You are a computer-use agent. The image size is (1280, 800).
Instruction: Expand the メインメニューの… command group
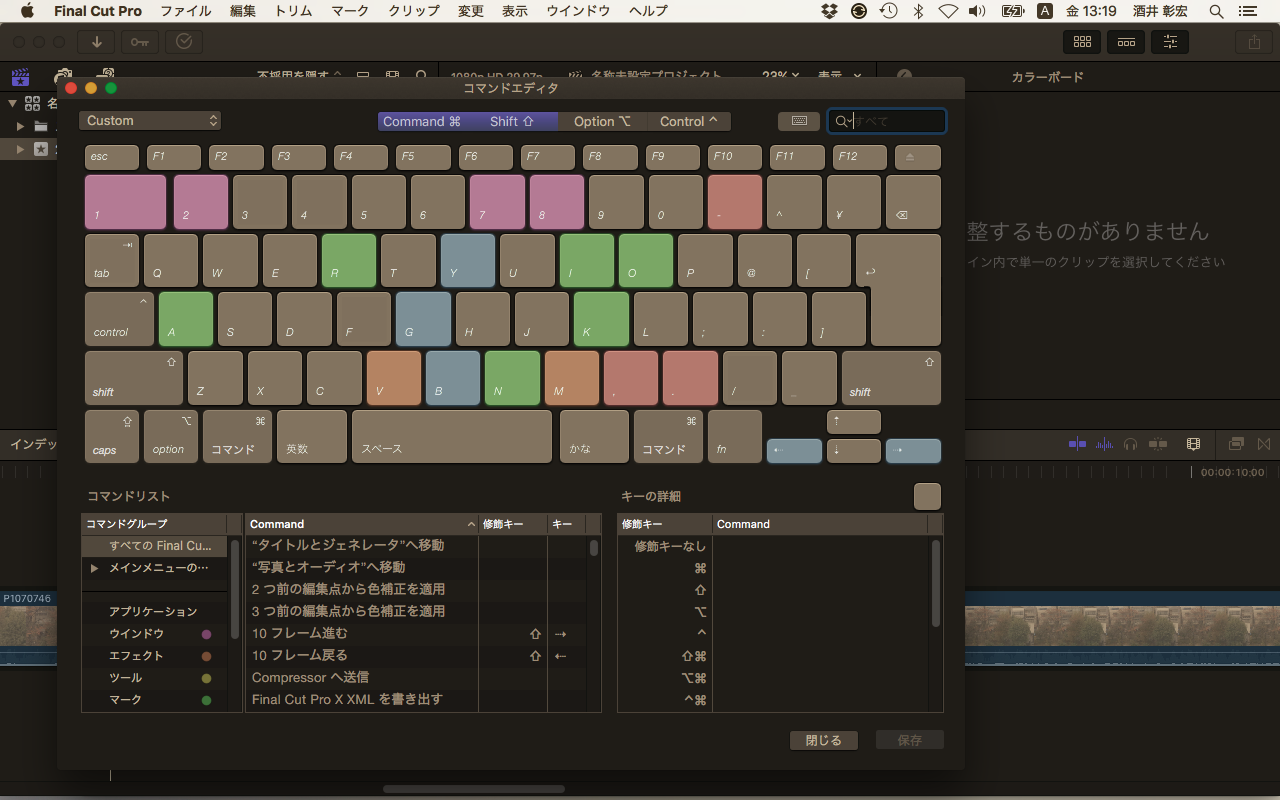click(x=95, y=568)
